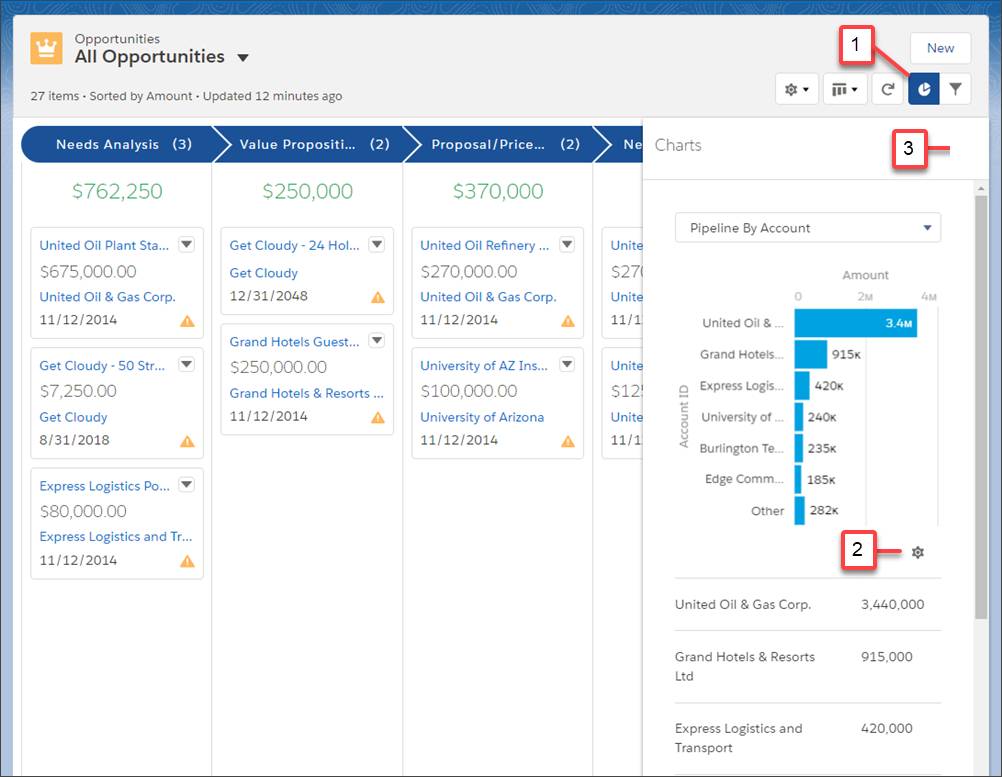This screenshot has width=1002, height=777.
Task: Select the Needs Analysis stage header
Action: 121,144
